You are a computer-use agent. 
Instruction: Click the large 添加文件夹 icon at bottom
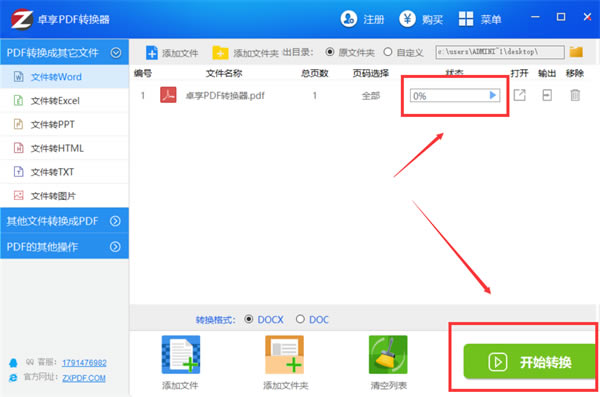(x=284, y=355)
